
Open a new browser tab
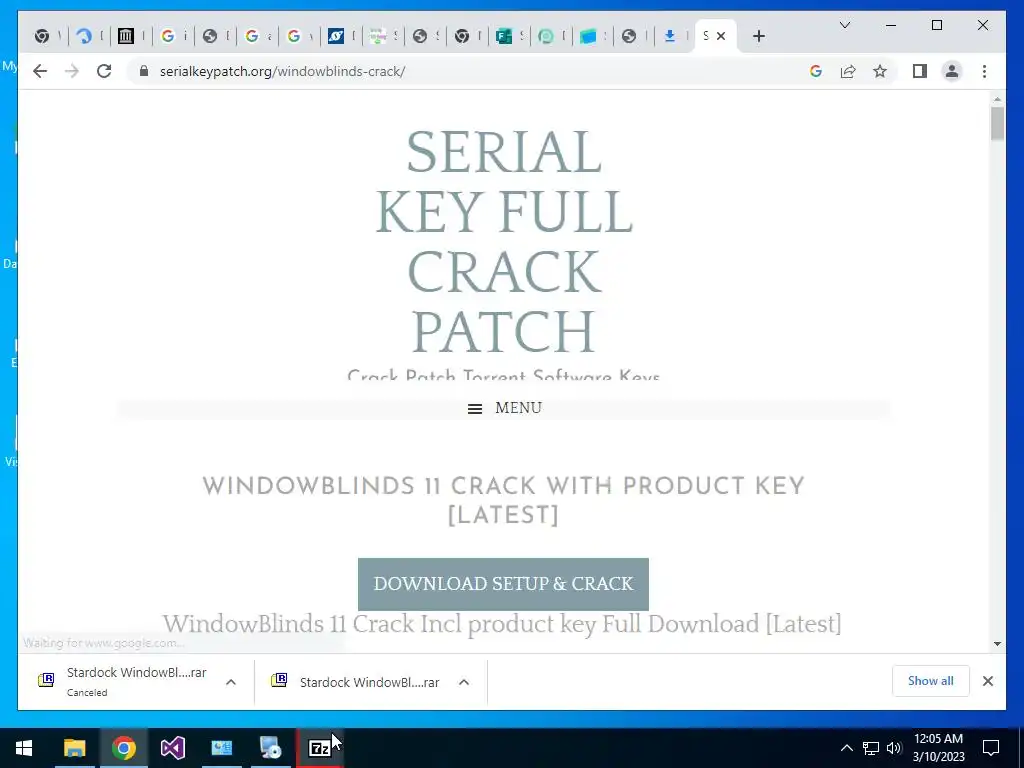click(x=758, y=37)
